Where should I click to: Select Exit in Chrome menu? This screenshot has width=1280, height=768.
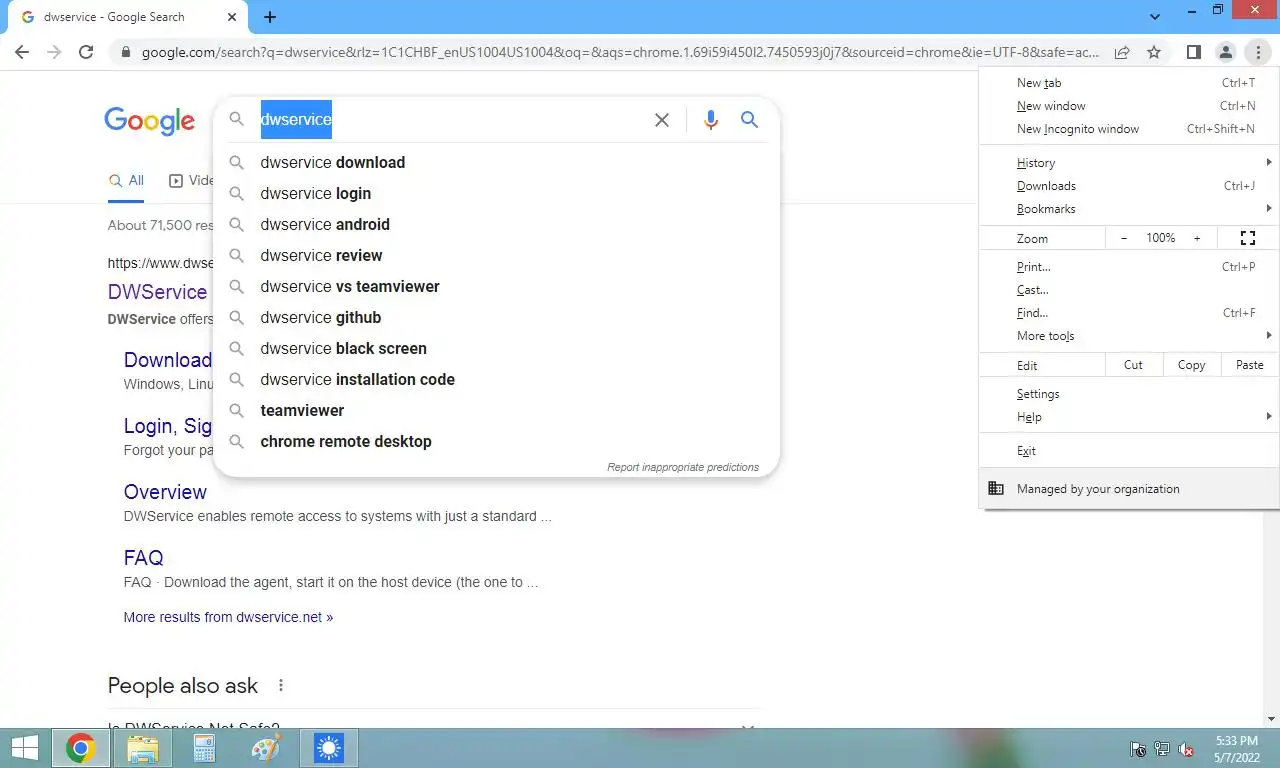tap(1129, 451)
